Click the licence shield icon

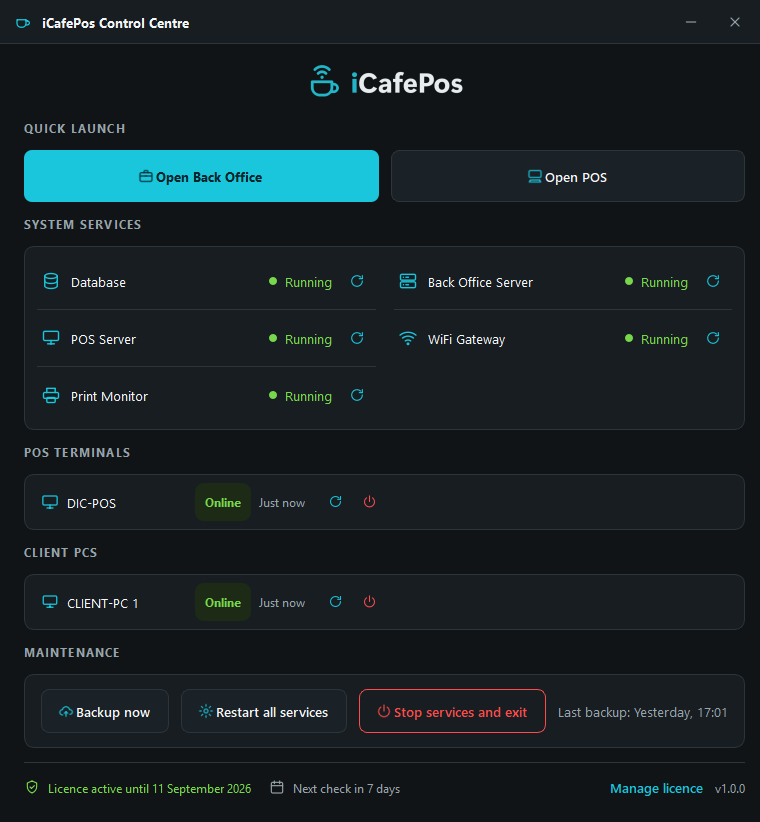32,787
